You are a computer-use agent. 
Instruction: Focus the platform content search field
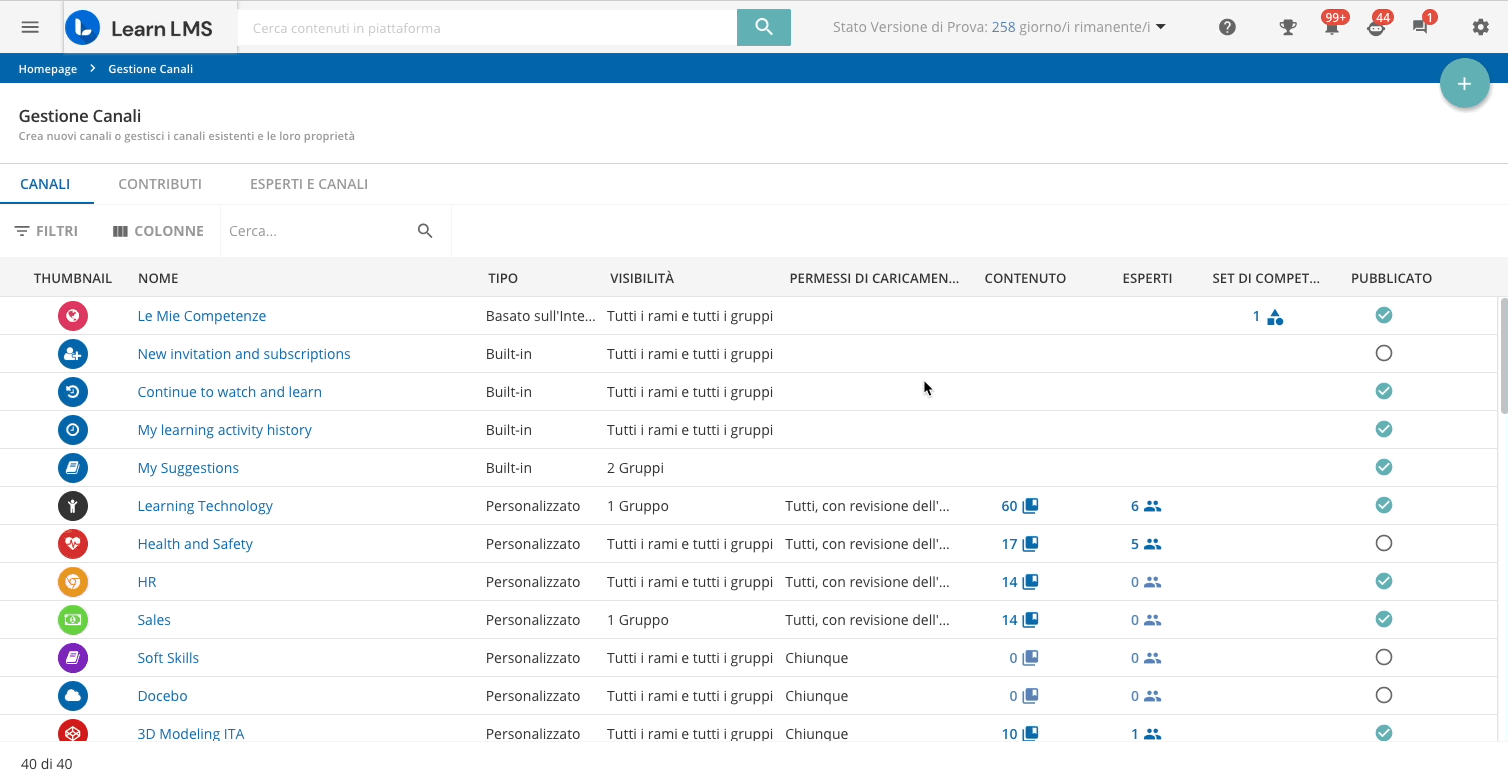(x=488, y=28)
